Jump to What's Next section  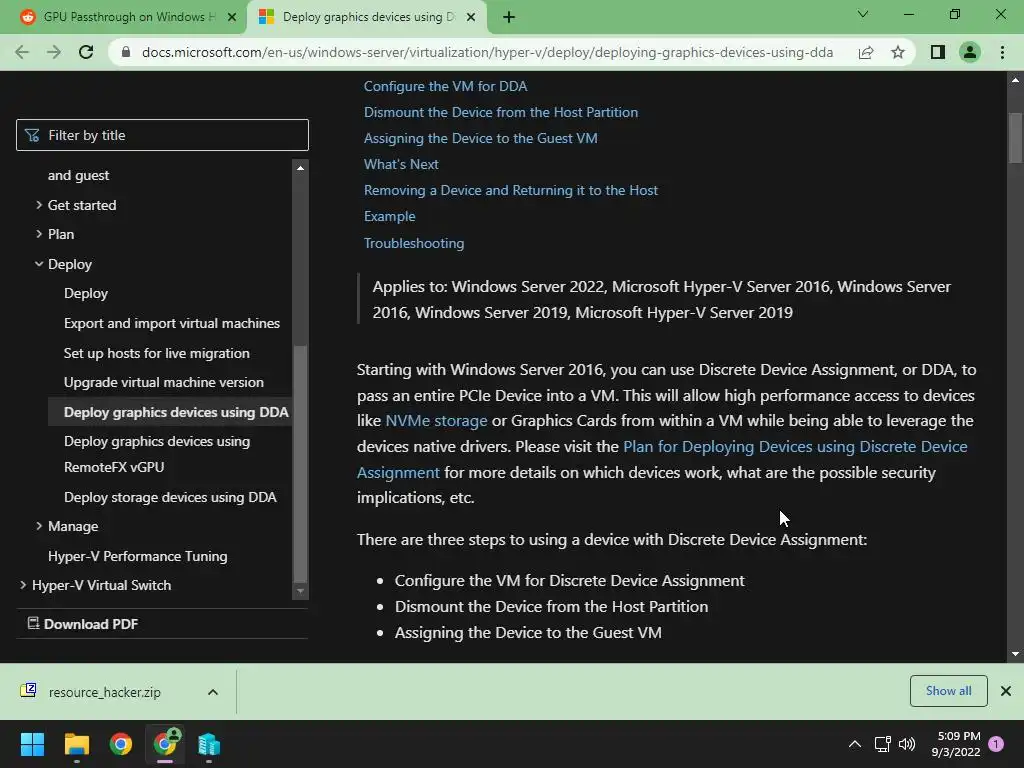point(401,165)
